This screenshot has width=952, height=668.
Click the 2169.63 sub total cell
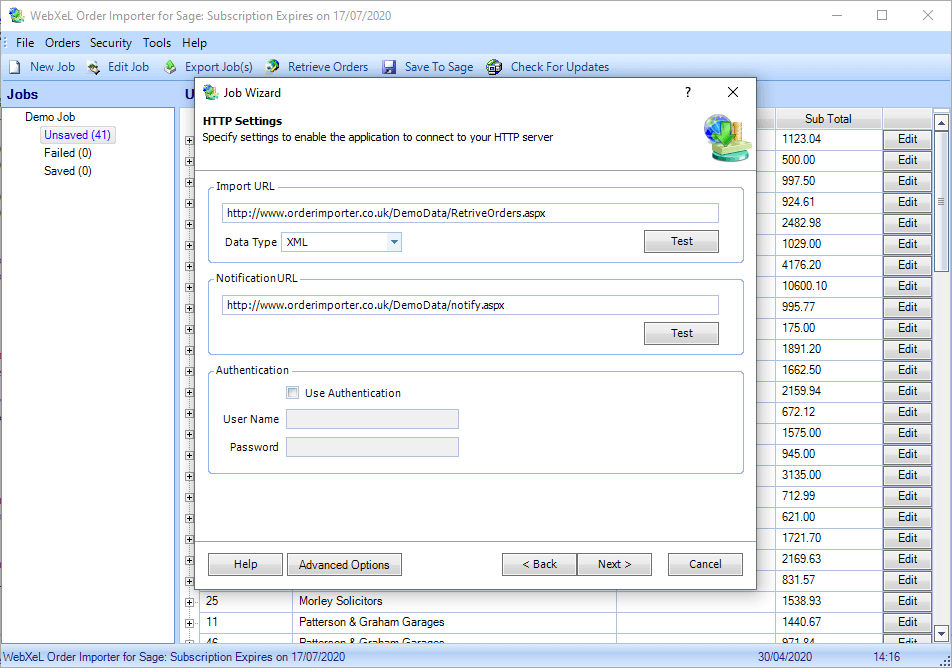pyautogui.click(x=828, y=559)
